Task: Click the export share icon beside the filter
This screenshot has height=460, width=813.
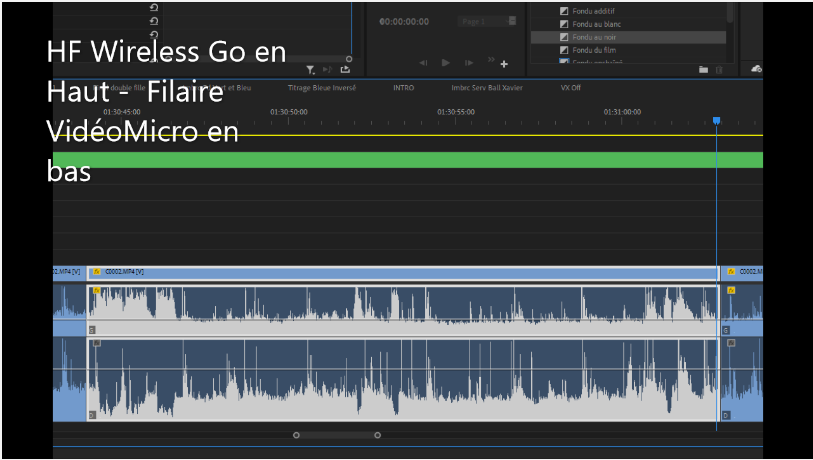Action: [345, 69]
